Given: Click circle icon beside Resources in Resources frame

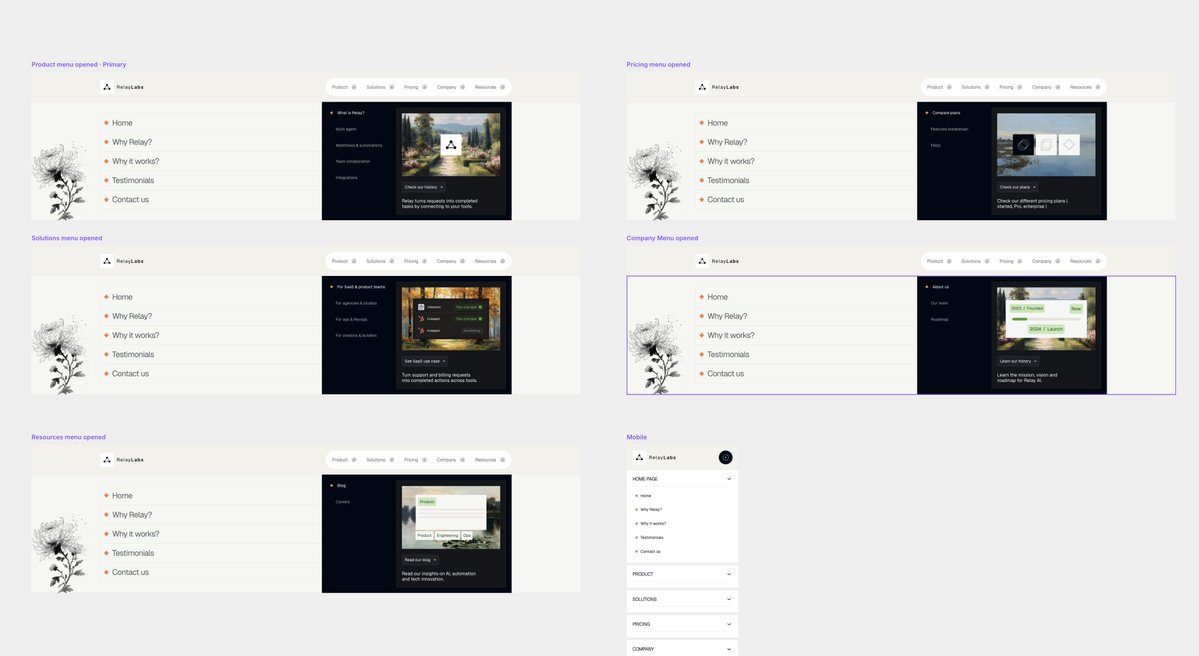Looking at the screenshot, I should tap(502, 460).
